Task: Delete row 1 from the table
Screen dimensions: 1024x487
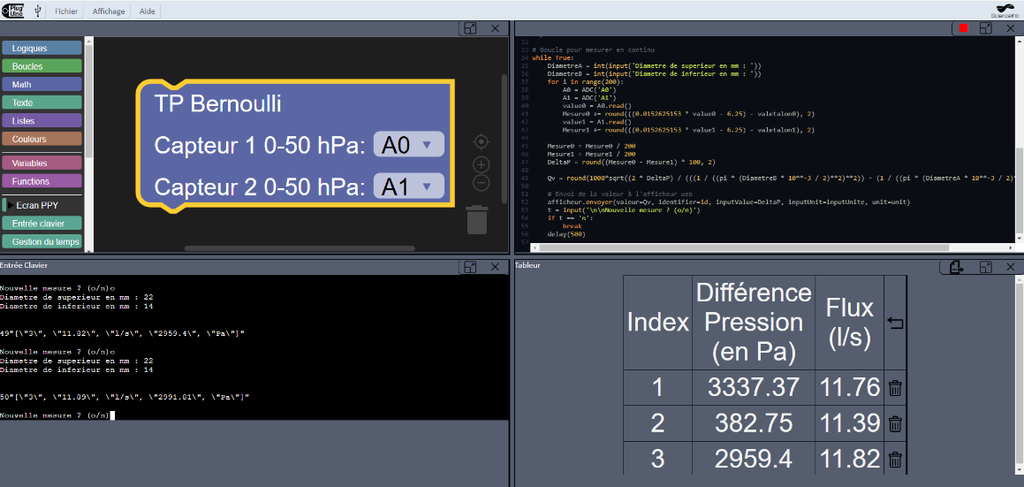Action: (x=895, y=388)
